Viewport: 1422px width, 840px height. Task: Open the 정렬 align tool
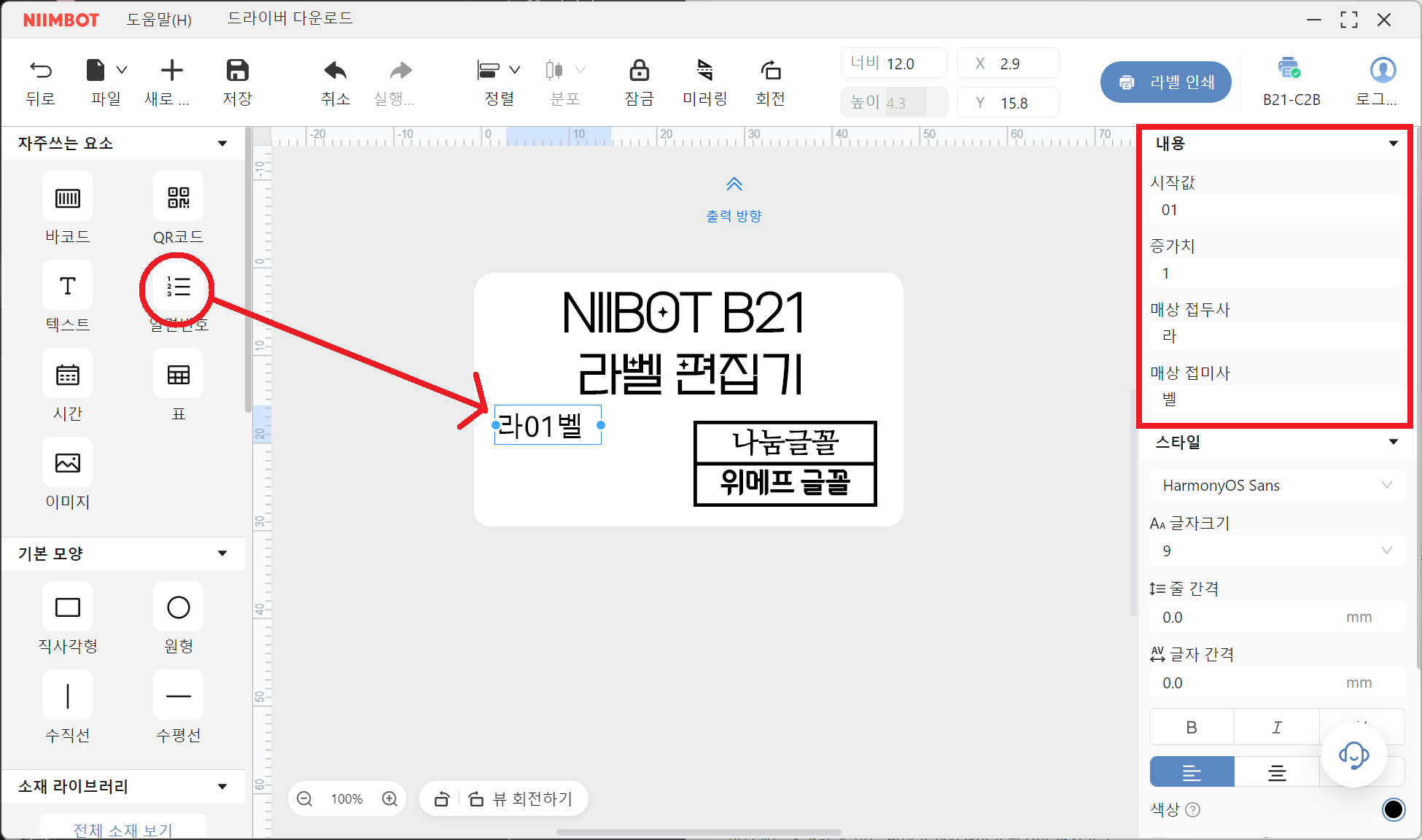pos(488,70)
